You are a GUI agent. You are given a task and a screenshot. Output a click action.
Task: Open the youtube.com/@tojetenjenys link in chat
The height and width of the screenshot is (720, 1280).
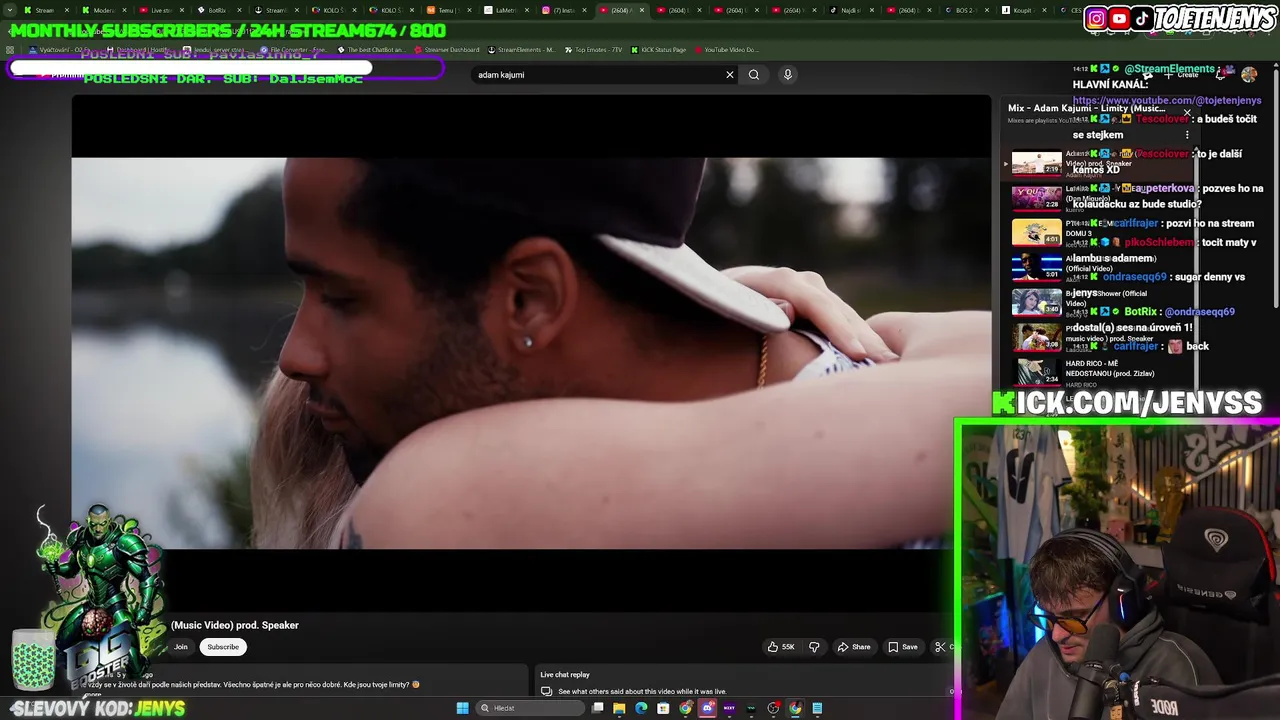pos(1168,101)
